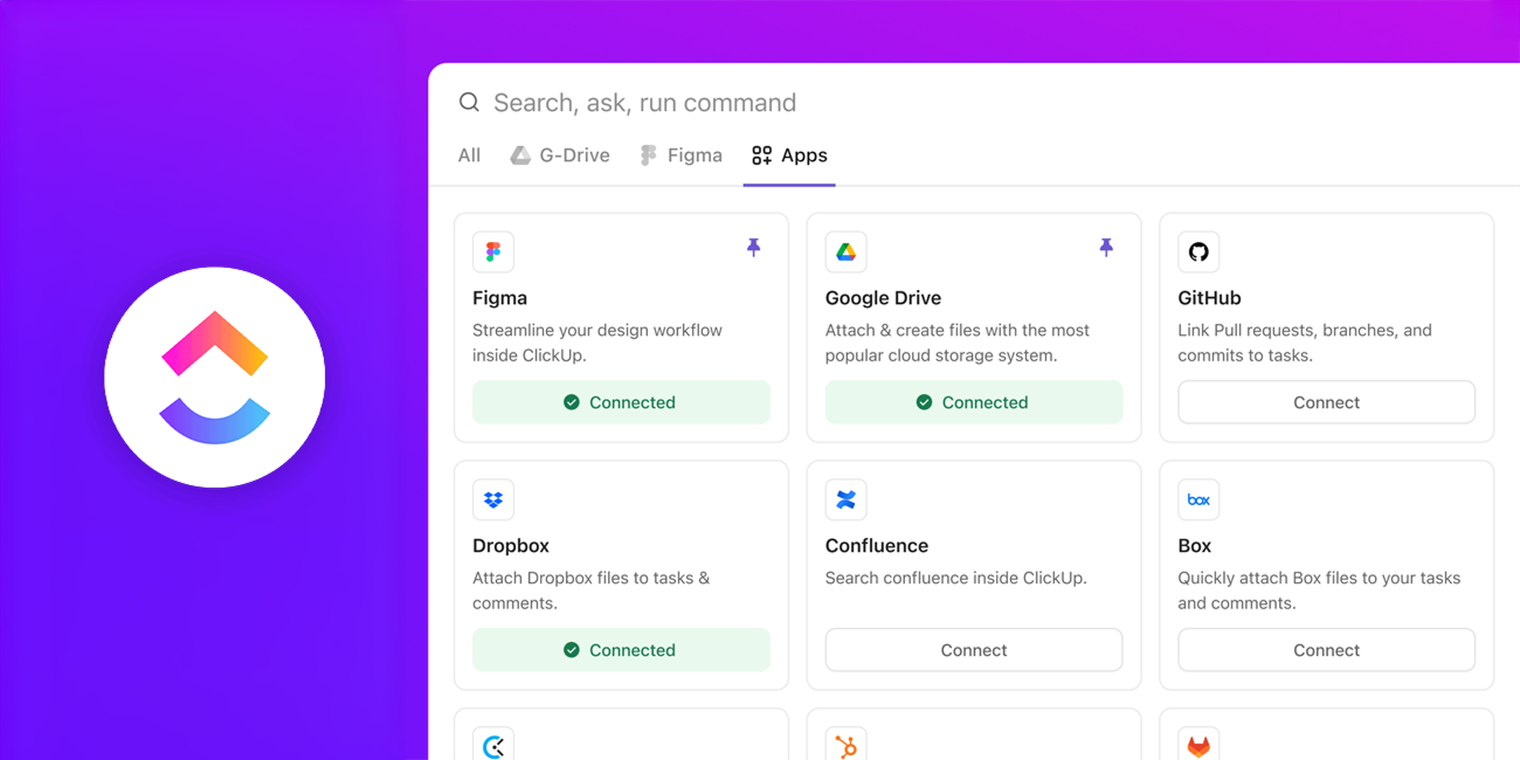Click the Figma app icon
The image size is (1520, 760).
coord(493,252)
